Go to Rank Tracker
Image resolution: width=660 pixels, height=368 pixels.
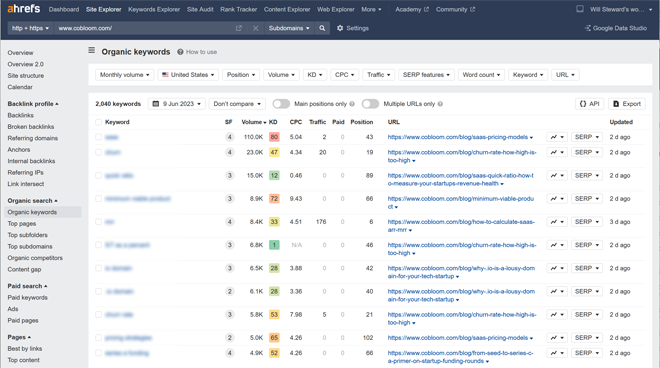point(239,9)
